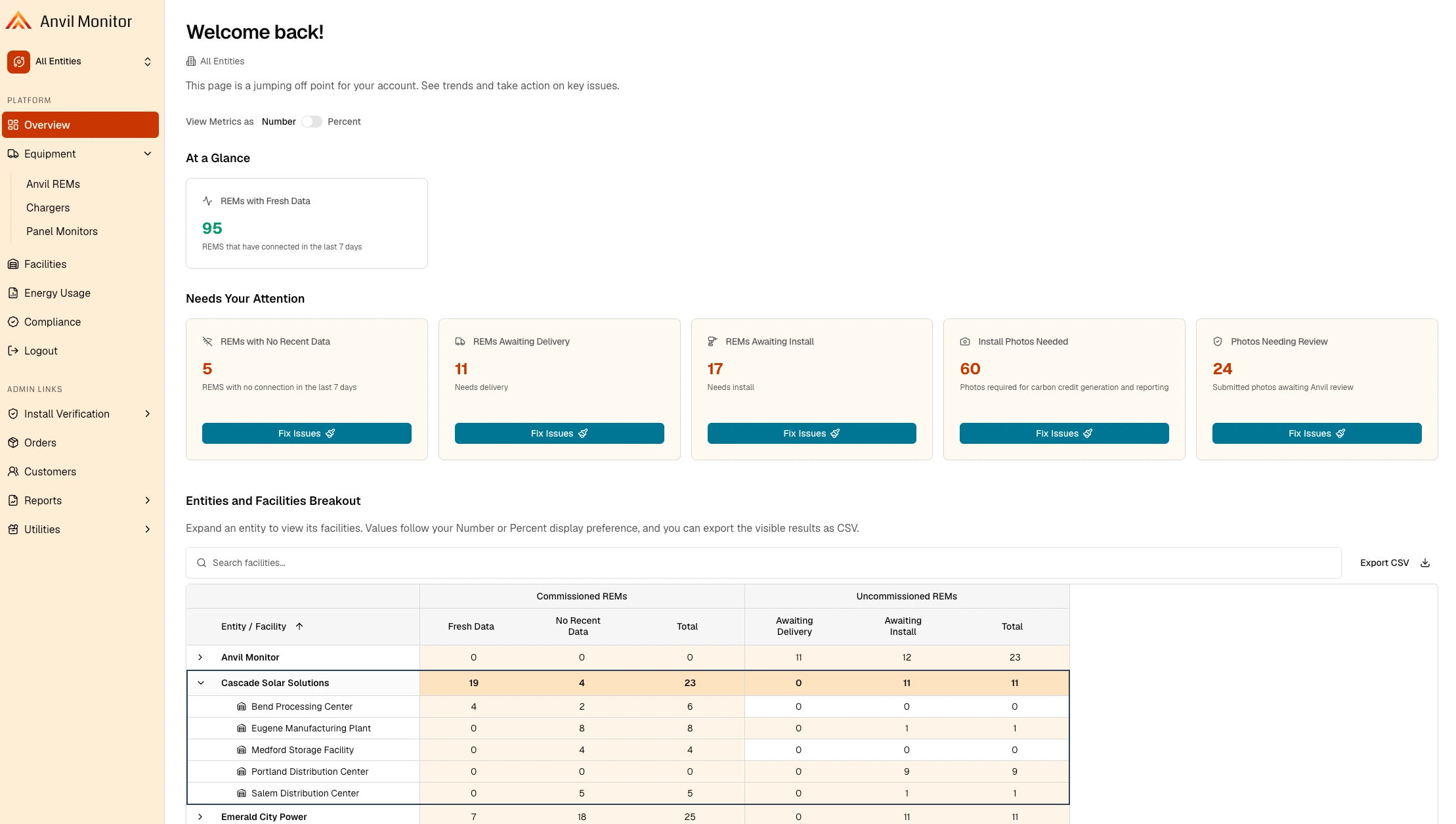Click the Cascade Solar Solutions entity name
The height and width of the screenshot is (824, 1456).
tap(275, 683)
